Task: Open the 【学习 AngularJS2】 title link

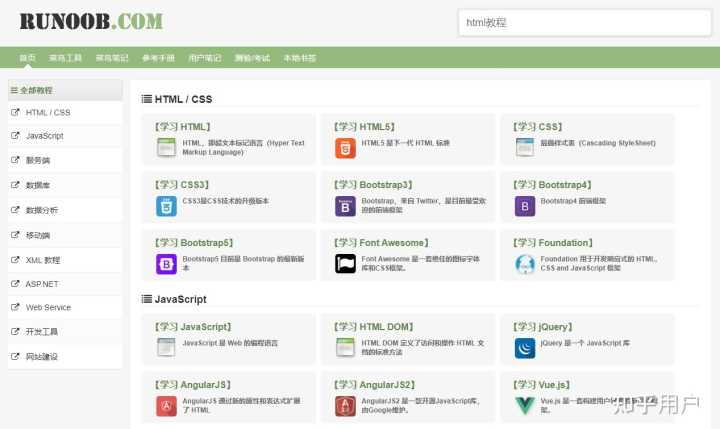Action: click(374, 385)
